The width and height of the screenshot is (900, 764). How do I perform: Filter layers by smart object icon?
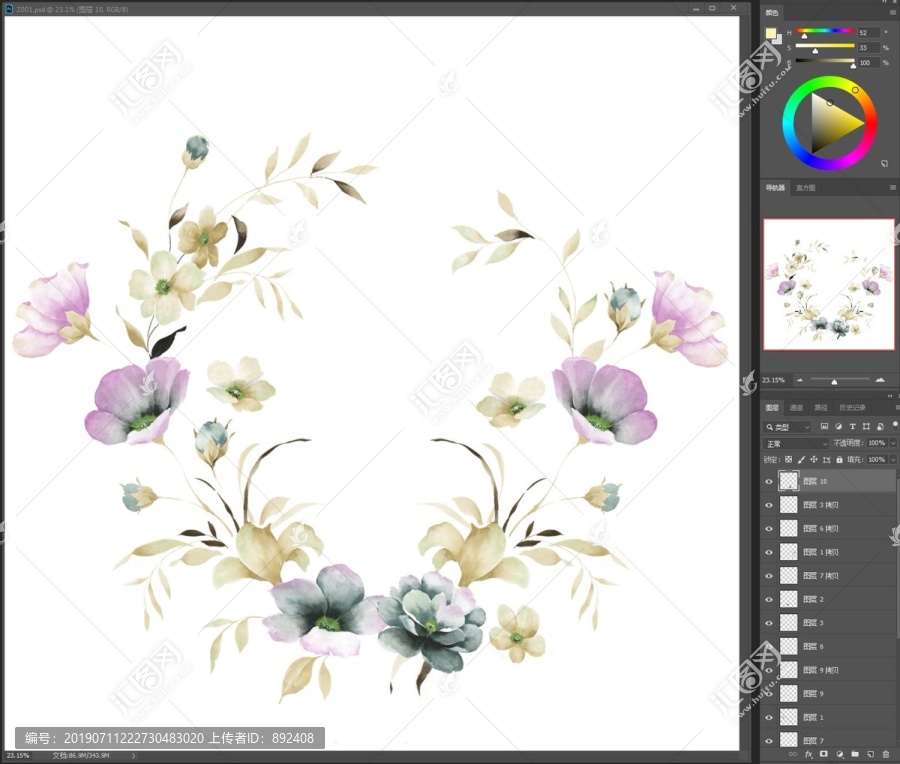pos(880,426)
